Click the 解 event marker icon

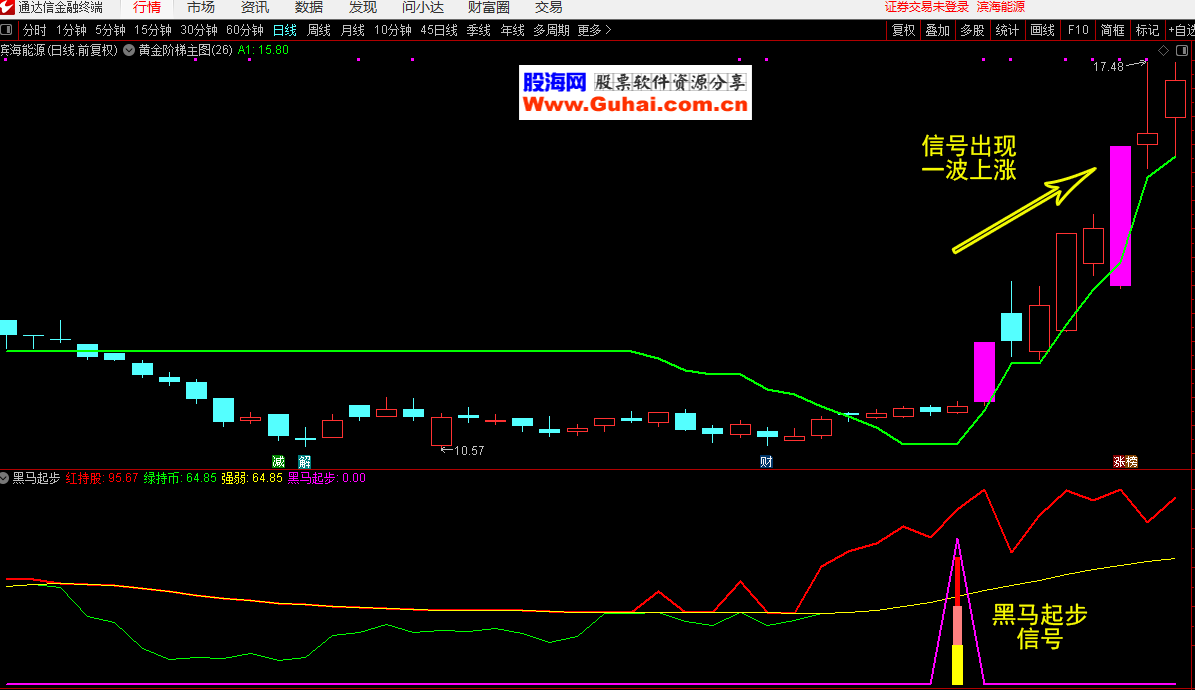tap(304, 461)
